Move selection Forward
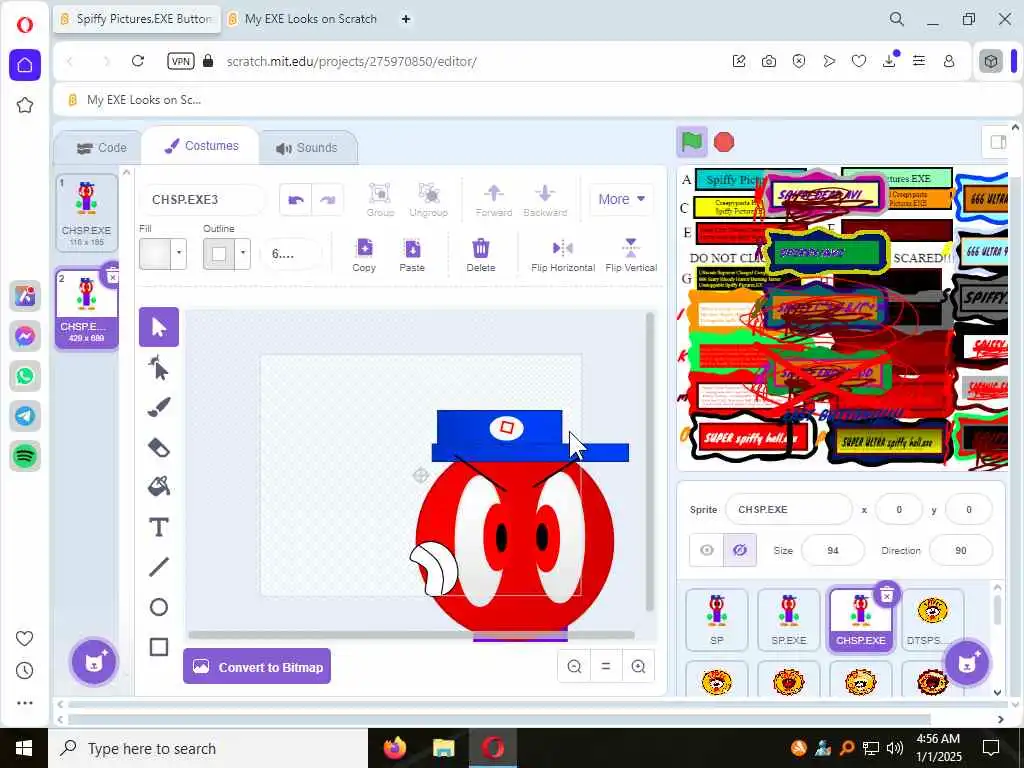The width and height of the screenshot is (1024, 768). click(494, 199)
